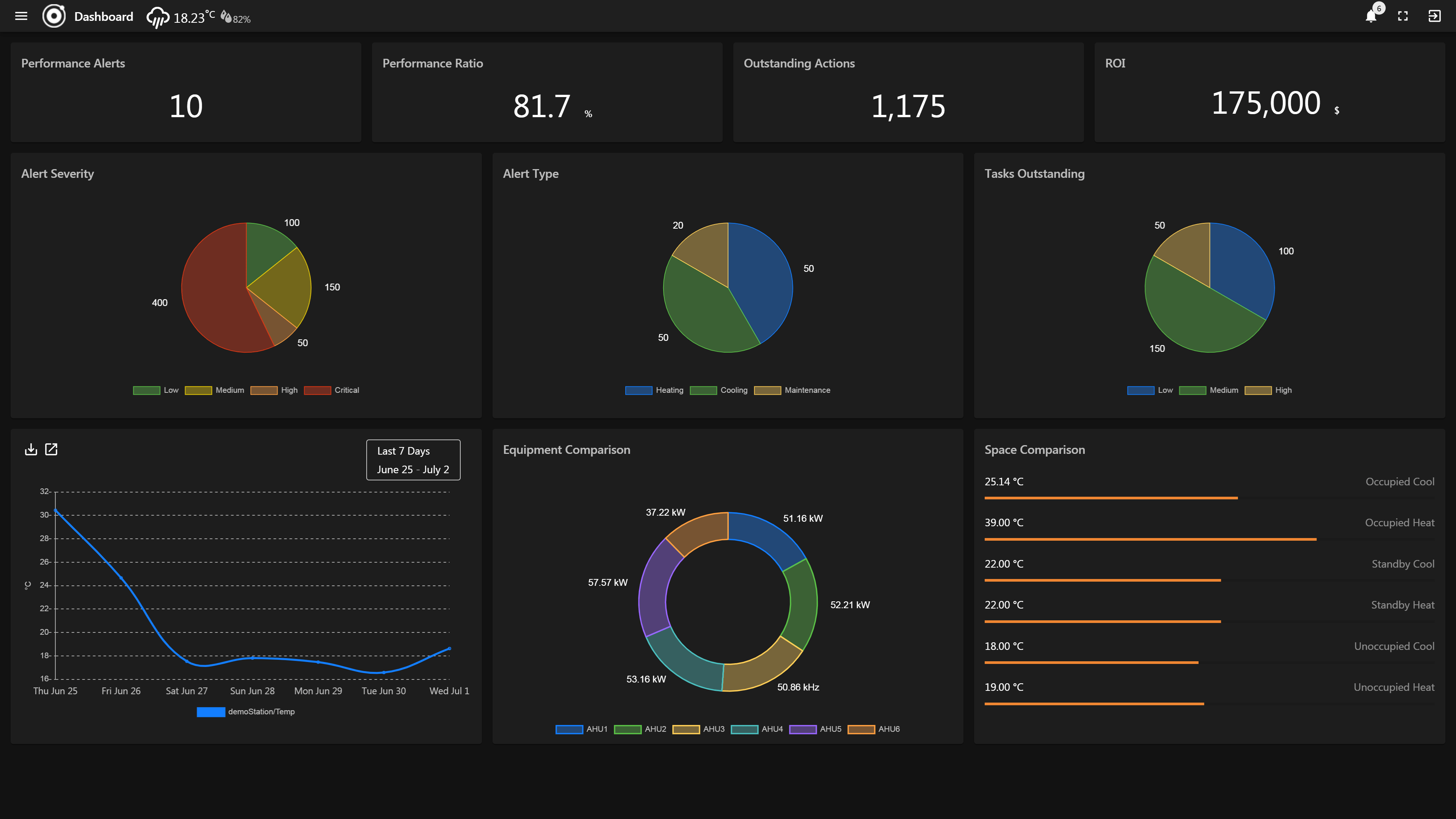Click the circular app logo icon
This screenshot has width=1456, height=819.
click(54, 16)
